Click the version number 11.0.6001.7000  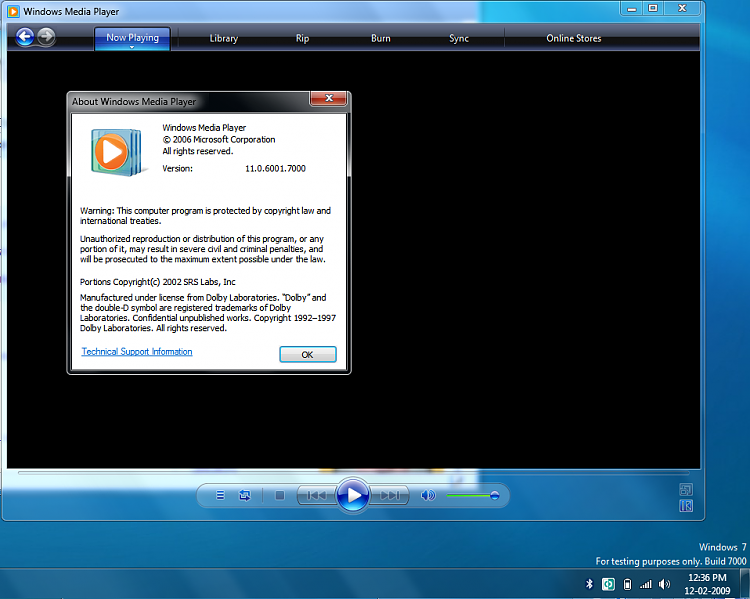[x=275, y=168]
